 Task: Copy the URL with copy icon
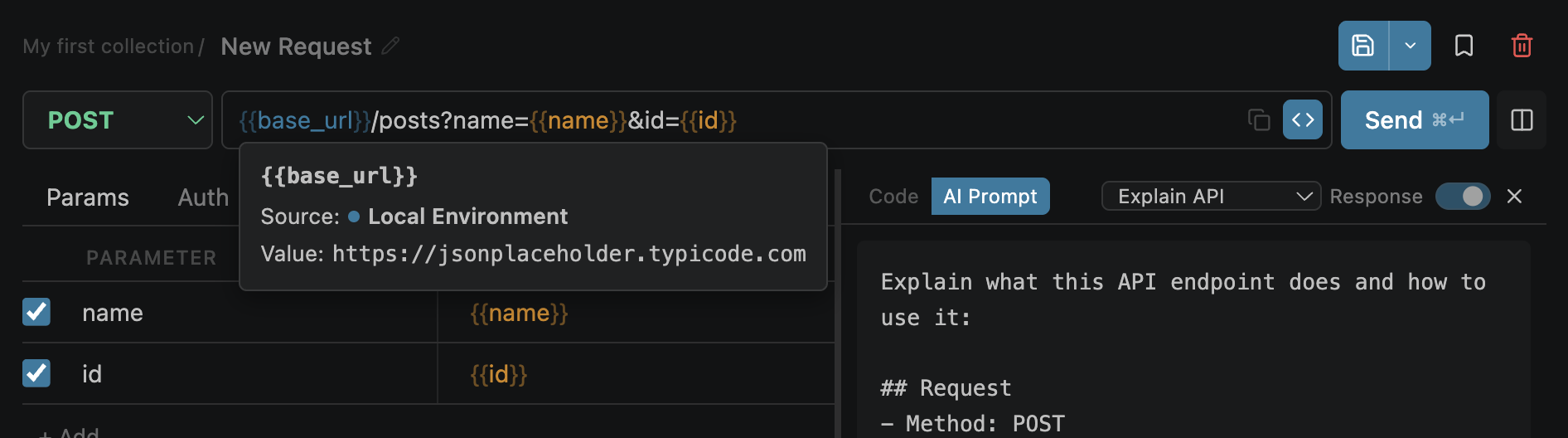click(x=1259, y=120)
